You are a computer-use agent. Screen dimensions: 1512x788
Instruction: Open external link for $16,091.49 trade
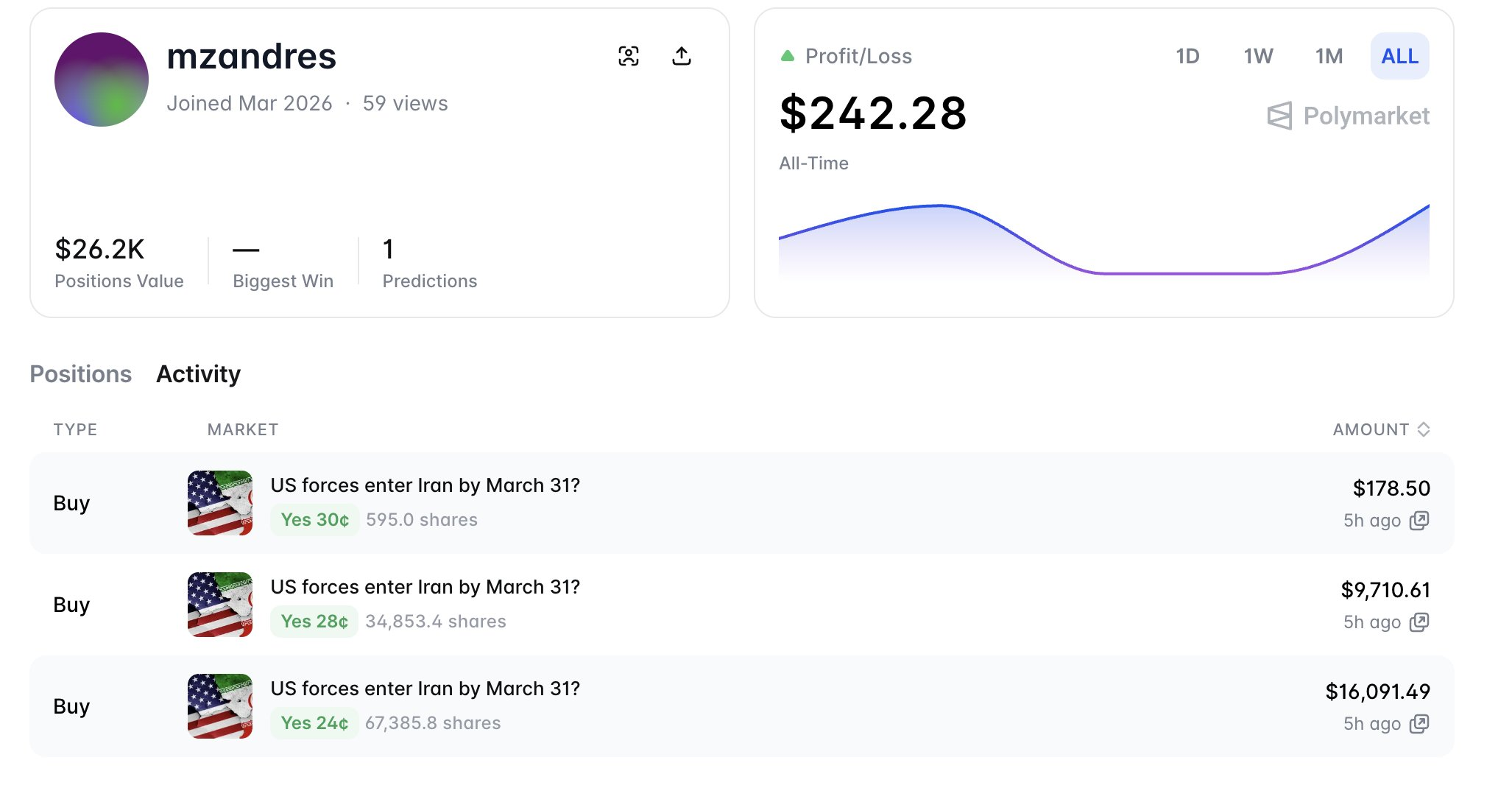pos(1419,724)
